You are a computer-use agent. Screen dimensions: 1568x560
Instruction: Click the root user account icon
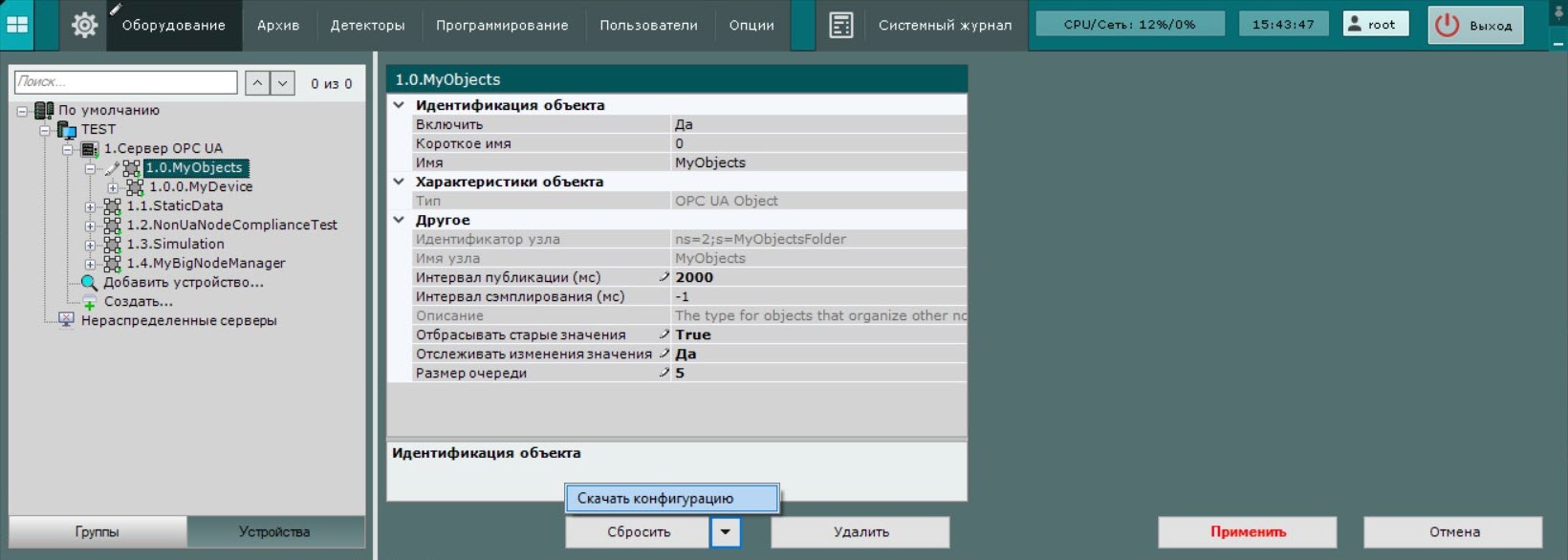1354,25
